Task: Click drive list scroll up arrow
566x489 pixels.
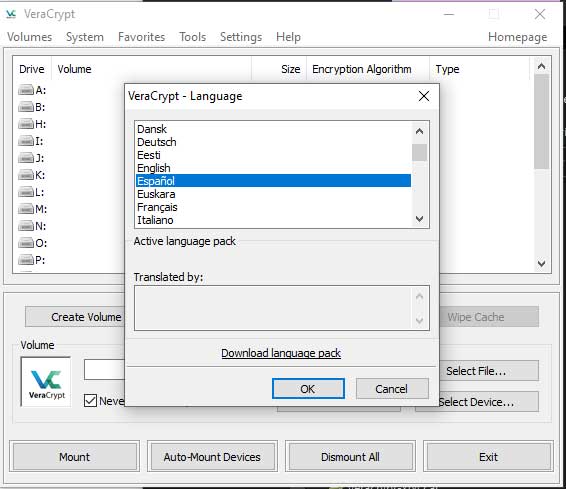Action: click(541, 66)
